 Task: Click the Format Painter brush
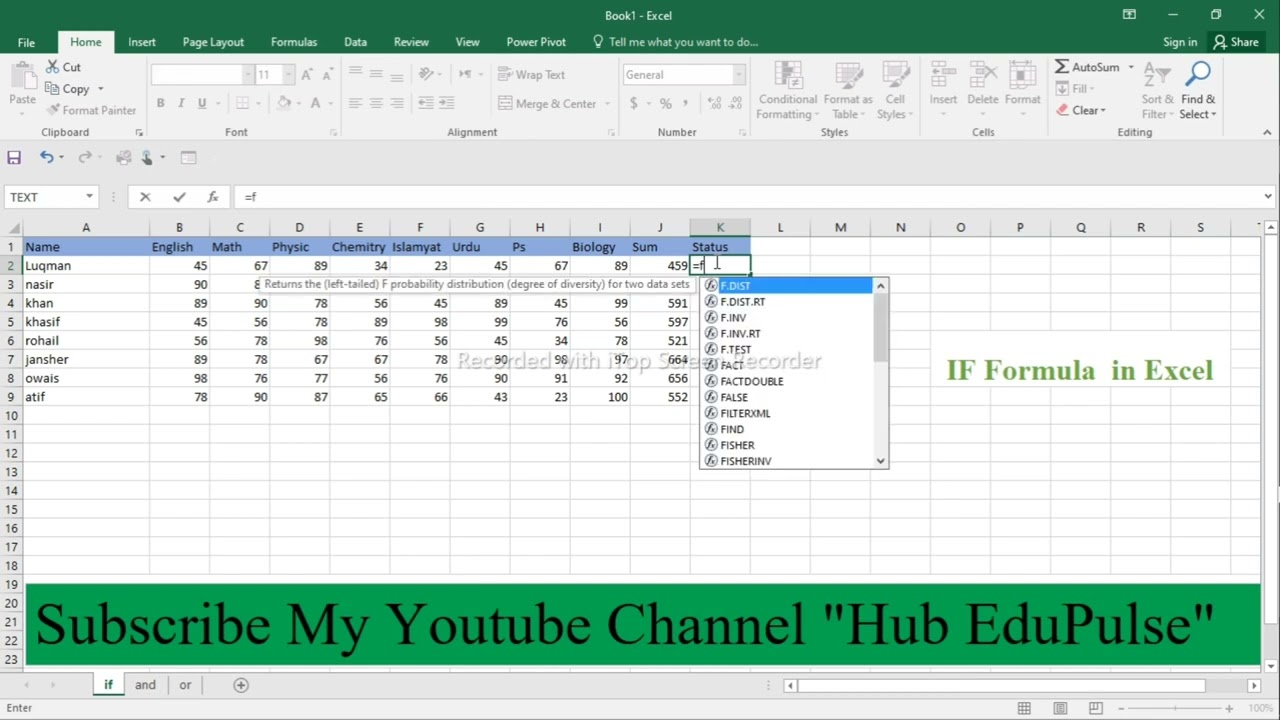(x=90, y=110)
